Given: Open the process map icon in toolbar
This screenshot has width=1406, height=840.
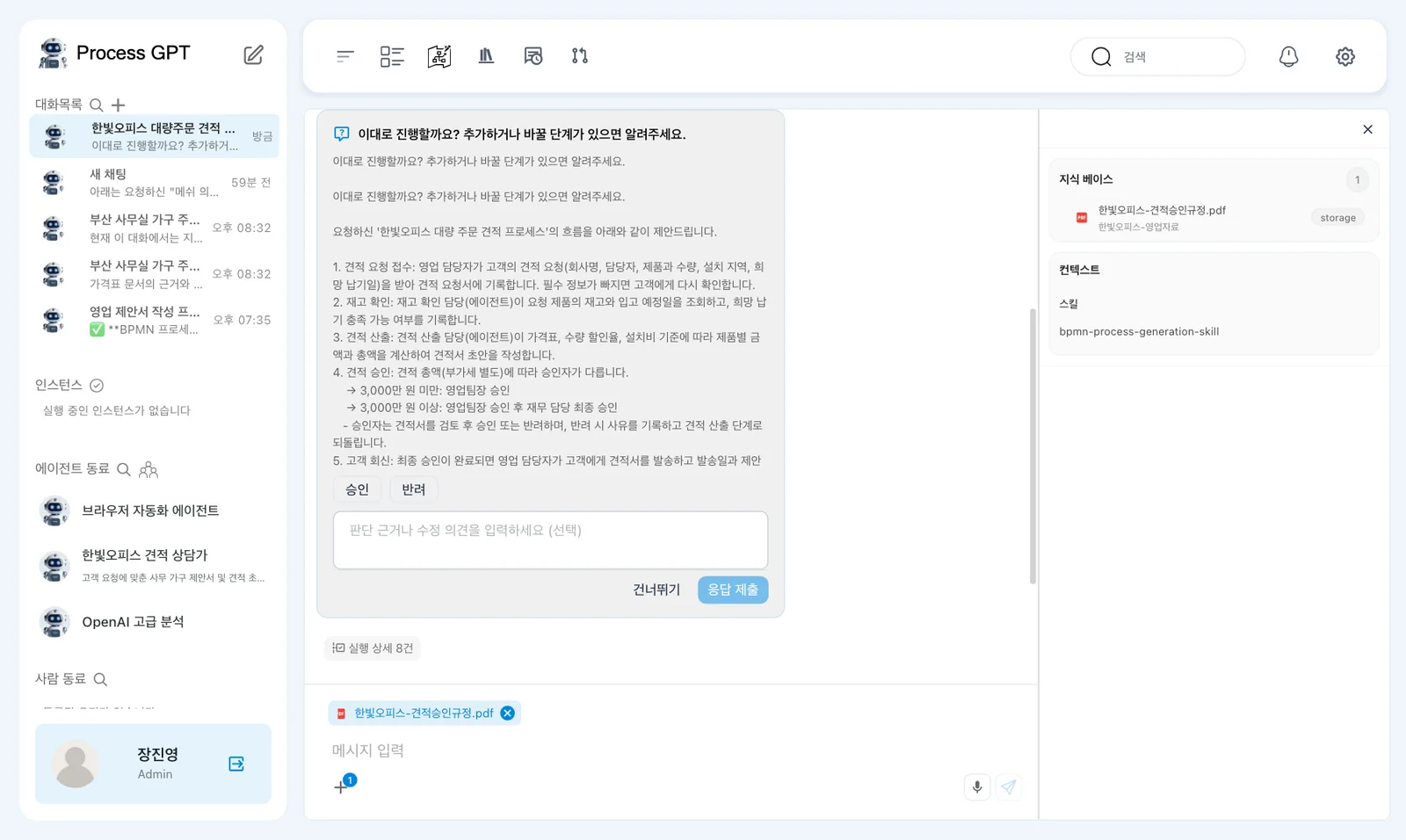Looking at the screenshot, I should pyautogui.click(x=439, y=56).
